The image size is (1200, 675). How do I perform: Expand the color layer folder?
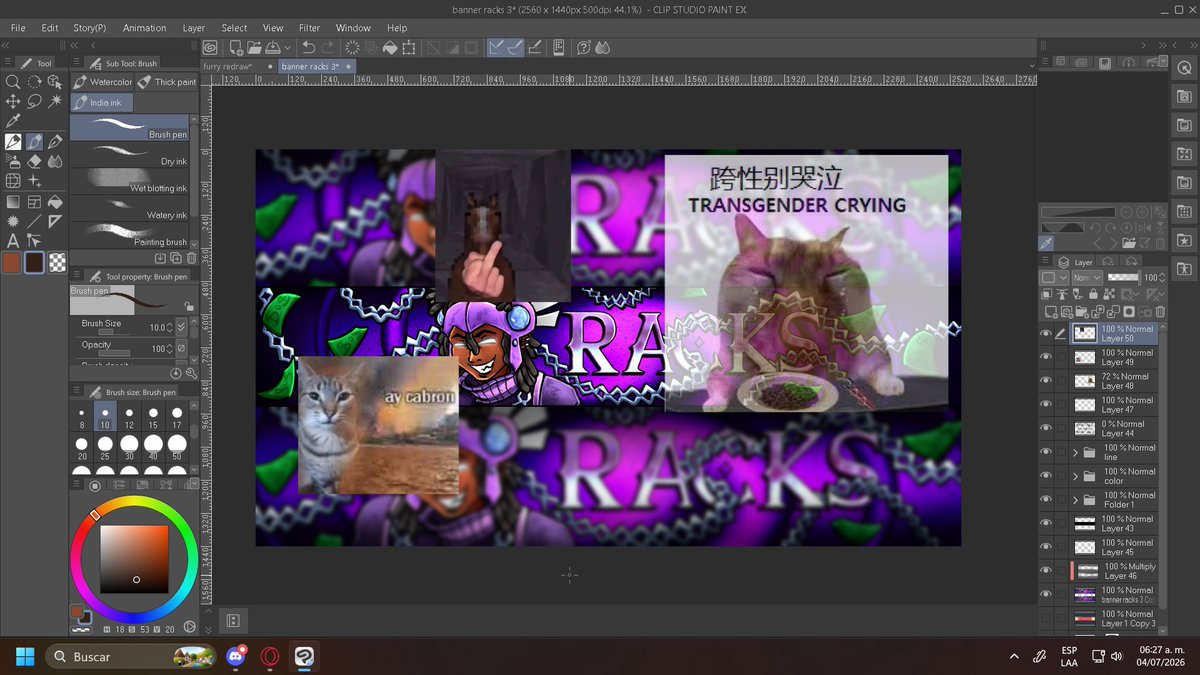[1076, 476]
